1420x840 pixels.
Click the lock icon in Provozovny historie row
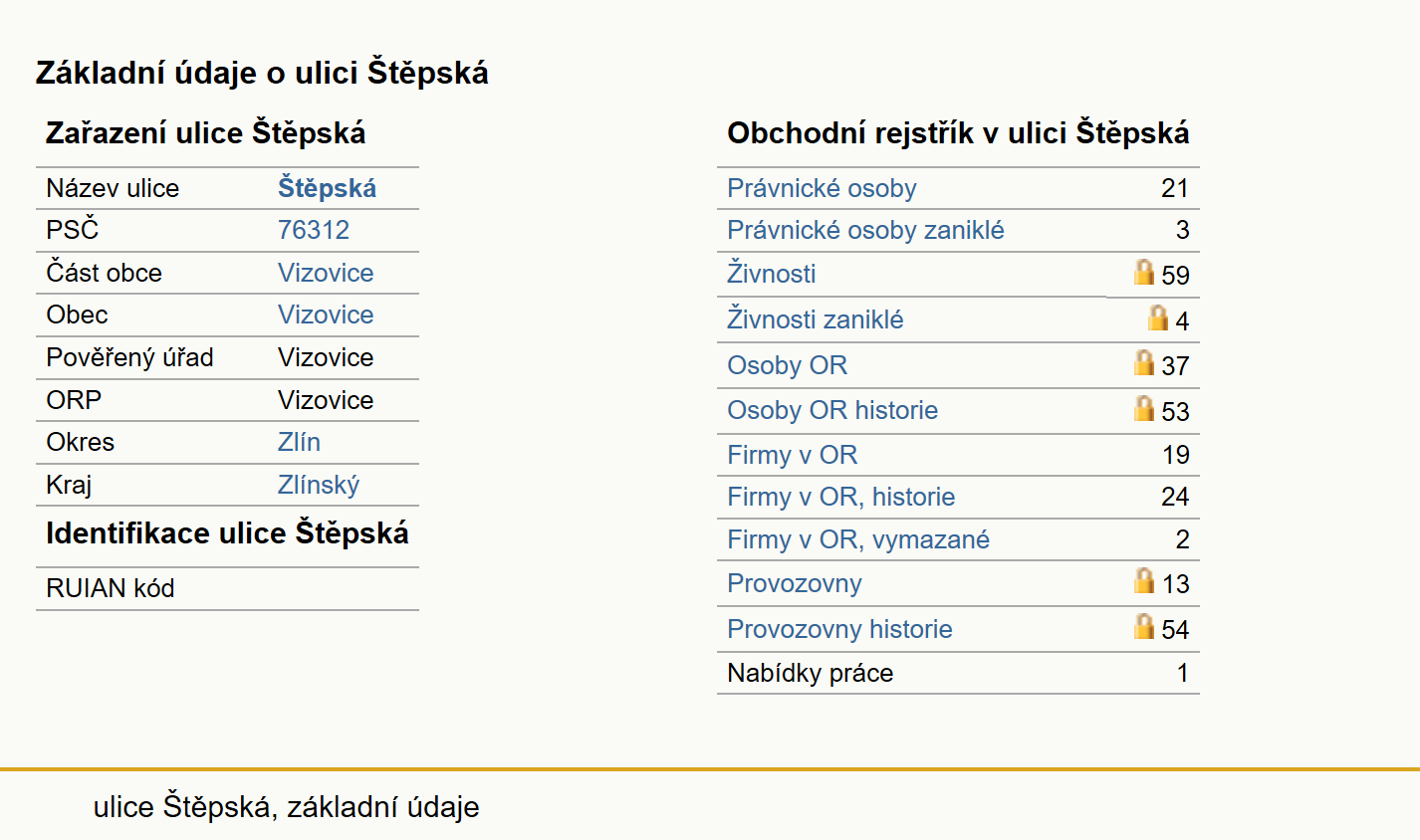[x=1144, y=626]
